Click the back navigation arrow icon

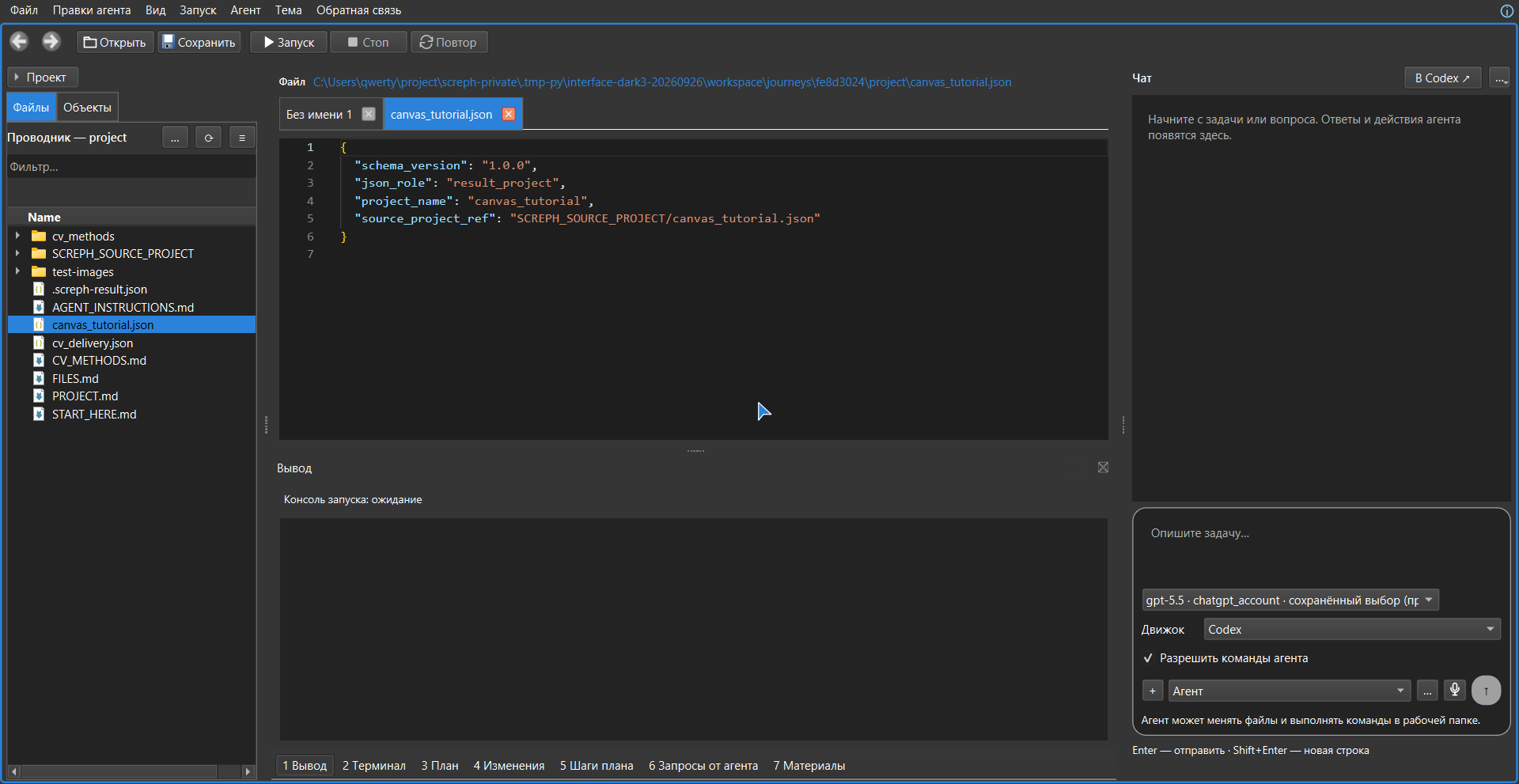[x=20, y=42]
